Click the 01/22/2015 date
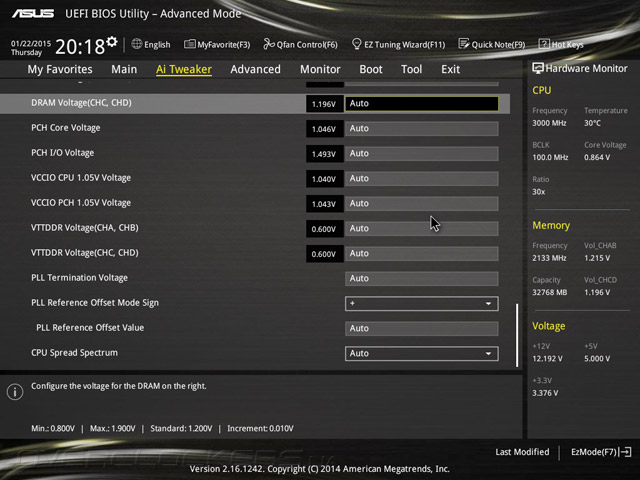The height and width of the screenshot is (480, 640). 31,43
